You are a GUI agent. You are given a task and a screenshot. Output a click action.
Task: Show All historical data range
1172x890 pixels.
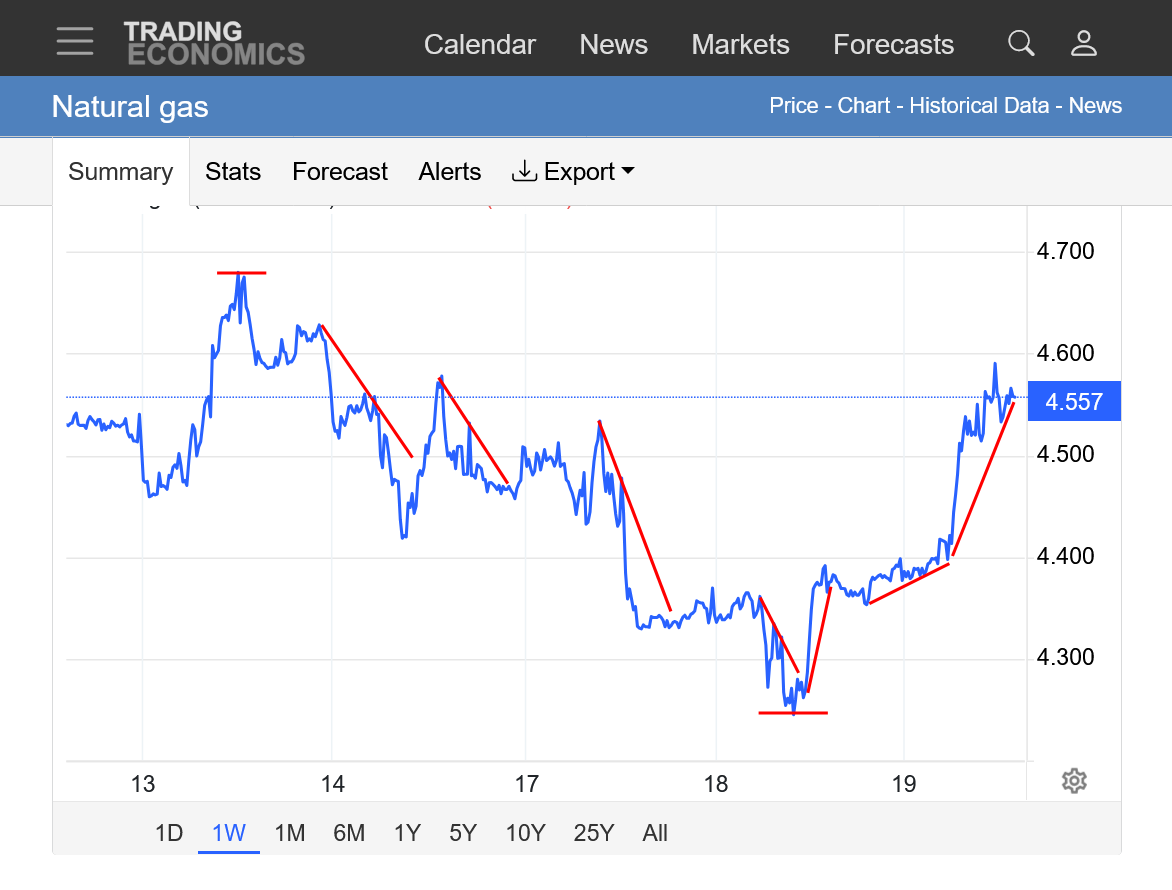655,833
